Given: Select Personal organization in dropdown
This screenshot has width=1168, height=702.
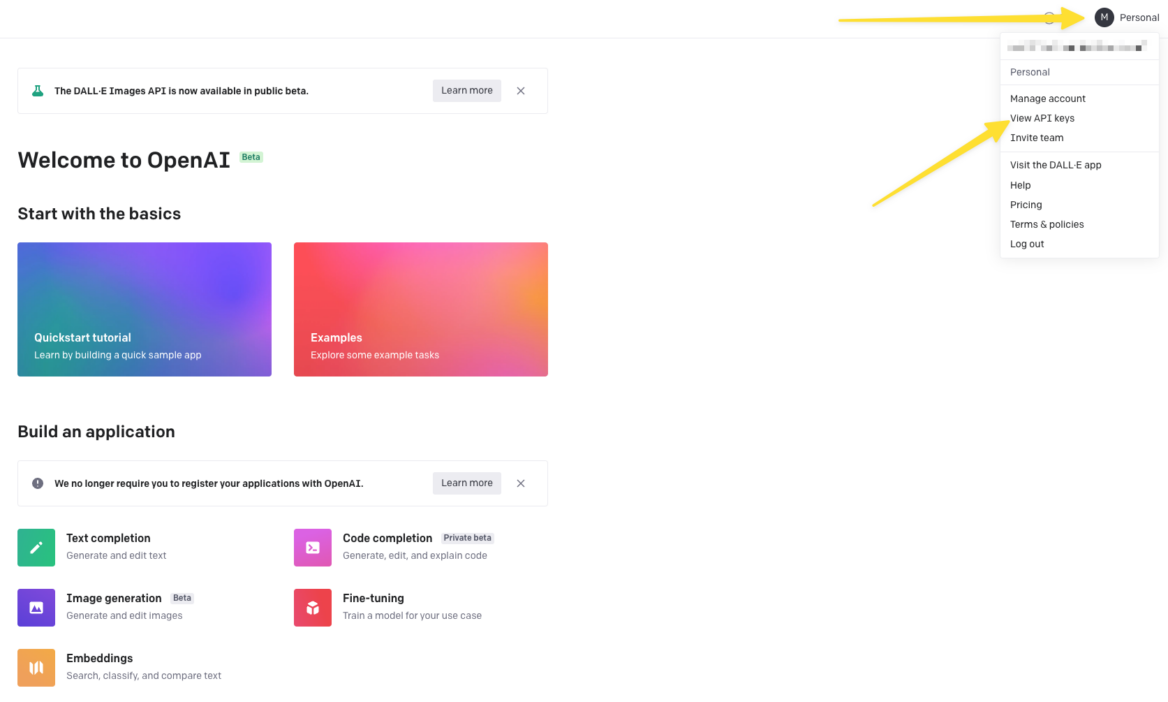Looking at the screenshot, I should (x=1029, y=72).
